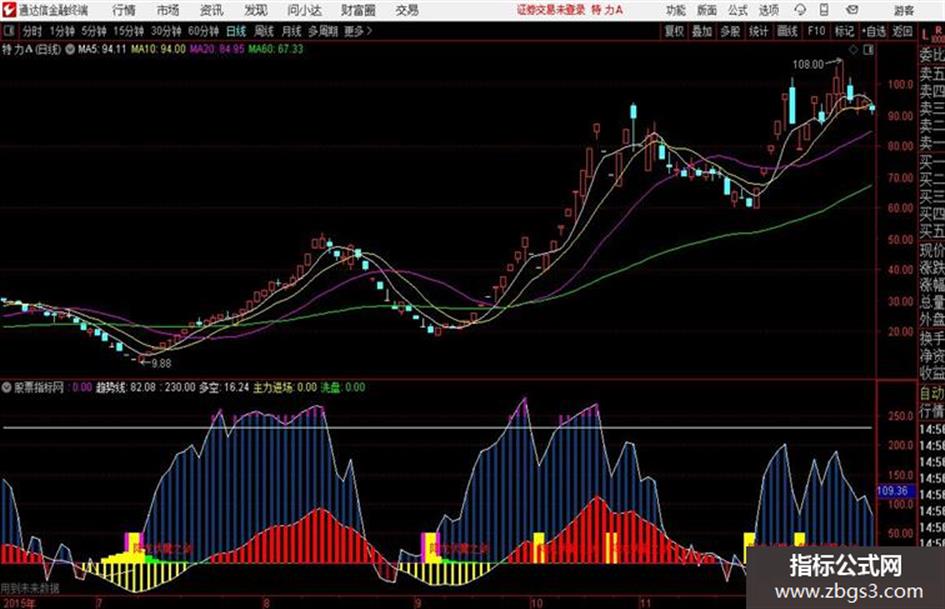Screen dimensions: 945x609
Task: Click the MA5: 94.11 value label
Action: pyautogui.click(x=102, y=49)
